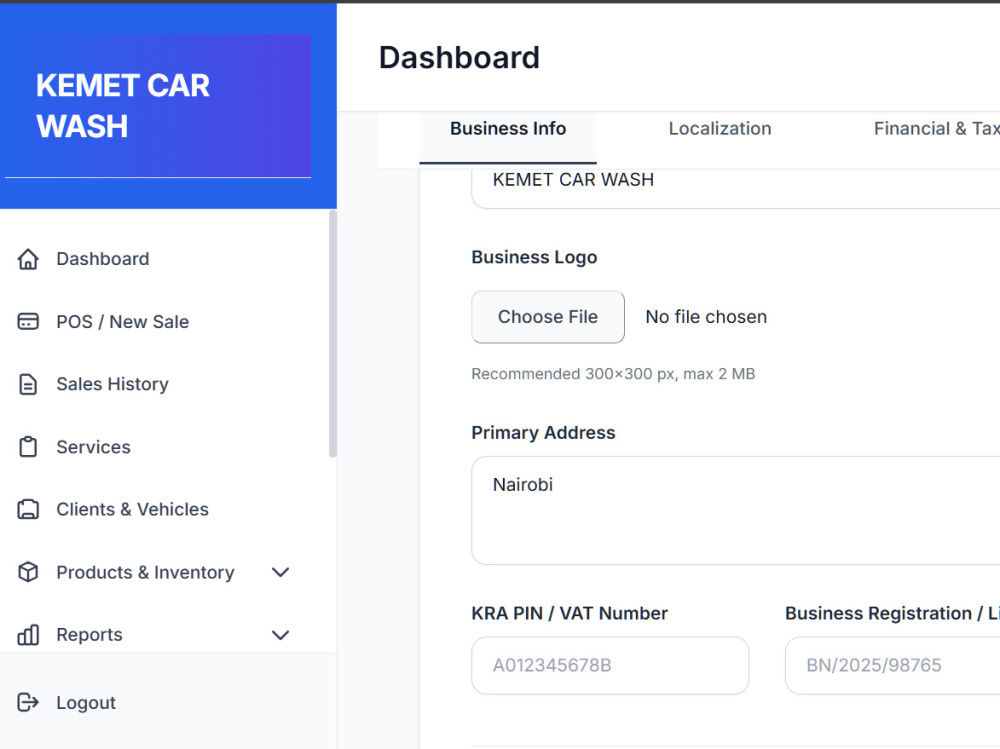Switch to the Localization tab
The width and height of the screenshot is (1000, 749).
[720, 129]
